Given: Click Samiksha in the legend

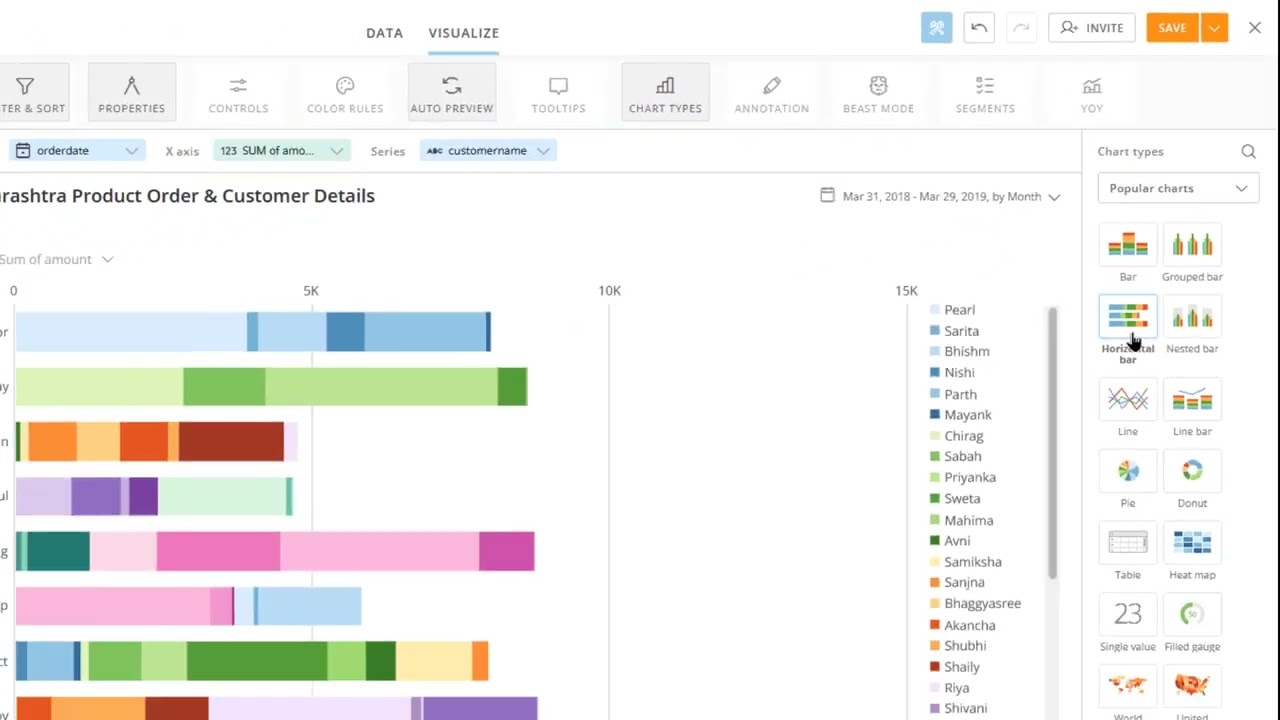Looking at the screenshot, I should pos(973,562).
